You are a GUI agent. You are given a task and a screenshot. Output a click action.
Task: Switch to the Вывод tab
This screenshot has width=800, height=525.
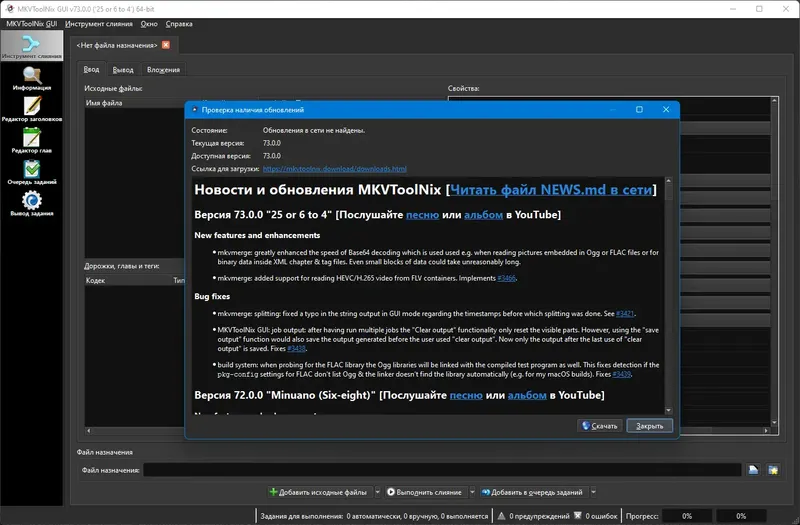point(123,70)
